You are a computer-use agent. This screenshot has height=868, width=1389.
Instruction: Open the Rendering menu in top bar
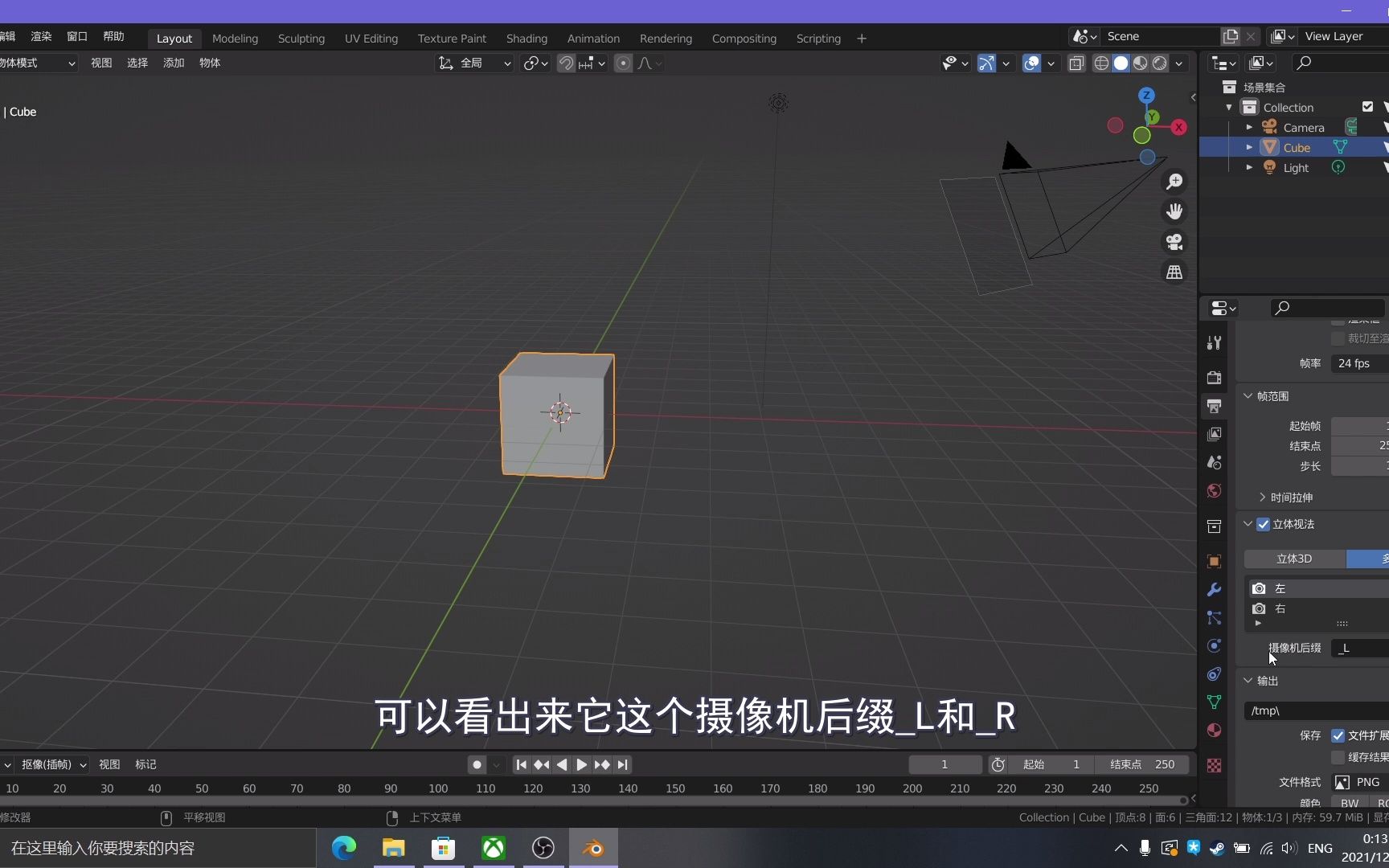(666, 38)
